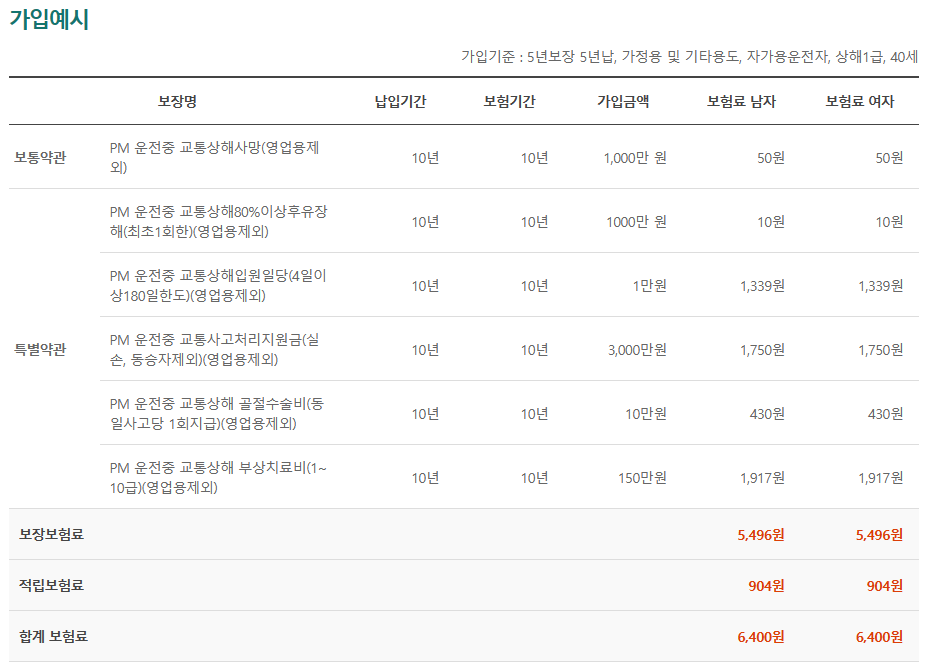Viewport: 928px width, 671px height.
Task: Click 교통사고처리지원금 coverage name
Action: tap(214, 350)
